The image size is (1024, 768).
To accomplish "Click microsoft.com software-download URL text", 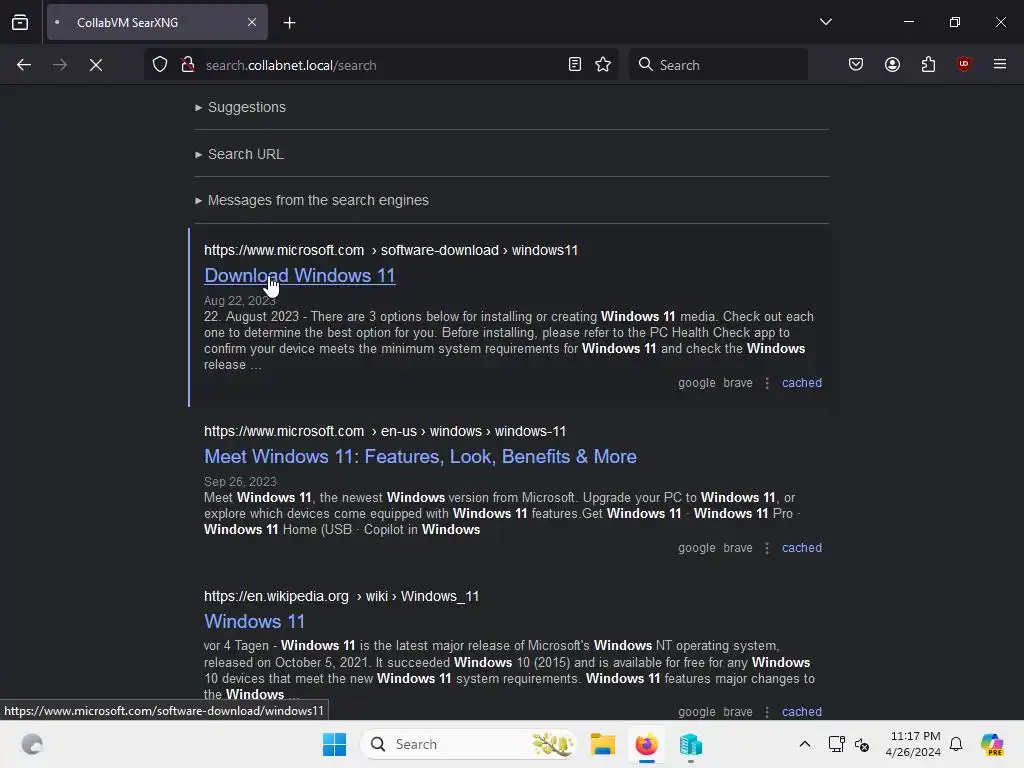I will 391,250.
